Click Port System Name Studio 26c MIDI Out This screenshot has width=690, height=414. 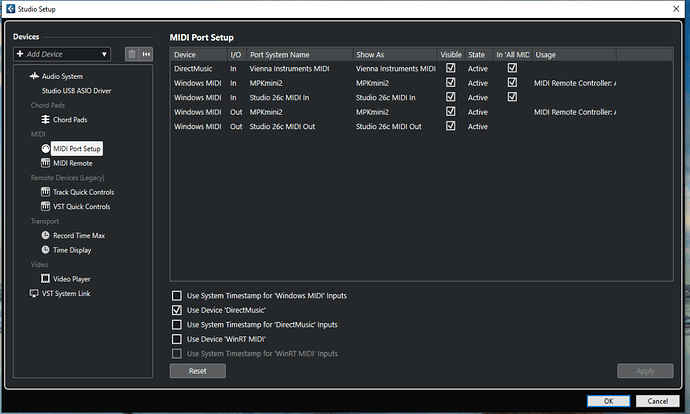282,127
